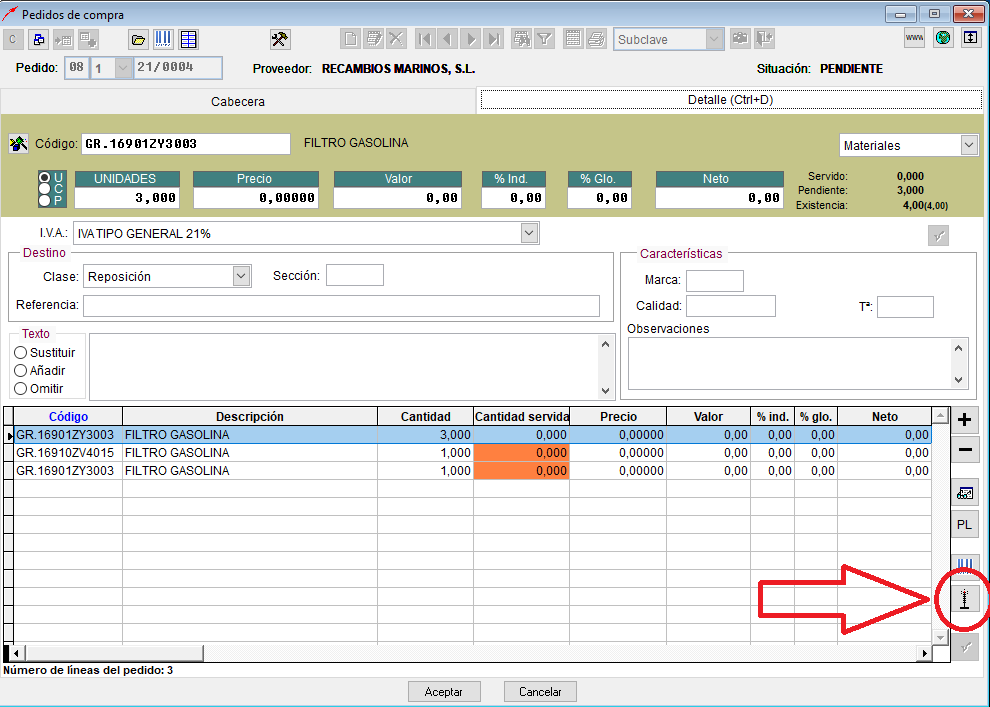
Task: Click the grid's scroll right arrow
Action: point(924,653)
